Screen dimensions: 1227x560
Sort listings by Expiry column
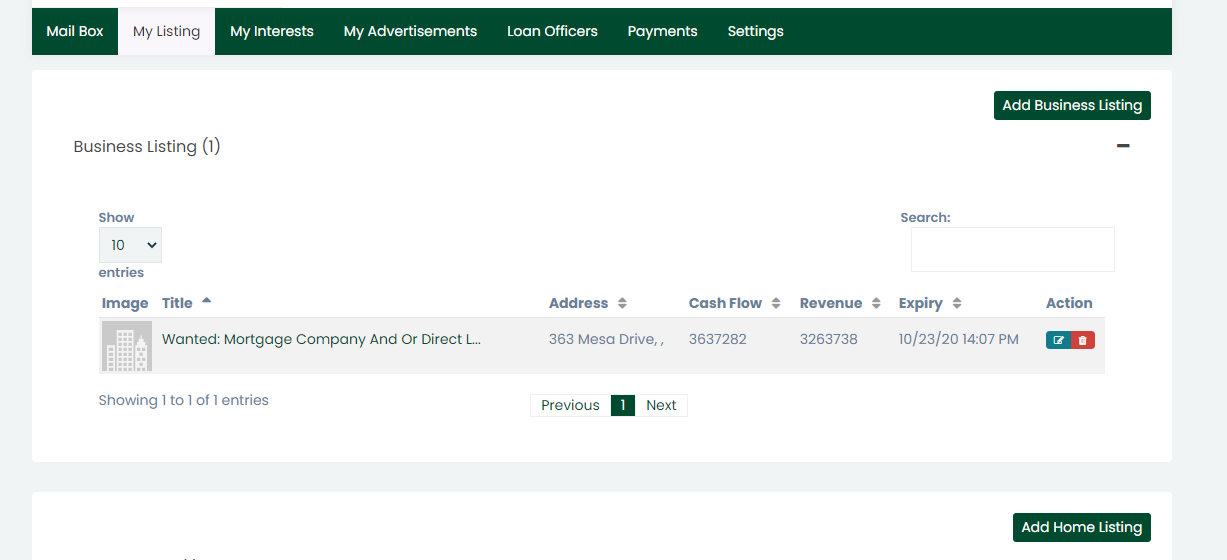[957, 303]
